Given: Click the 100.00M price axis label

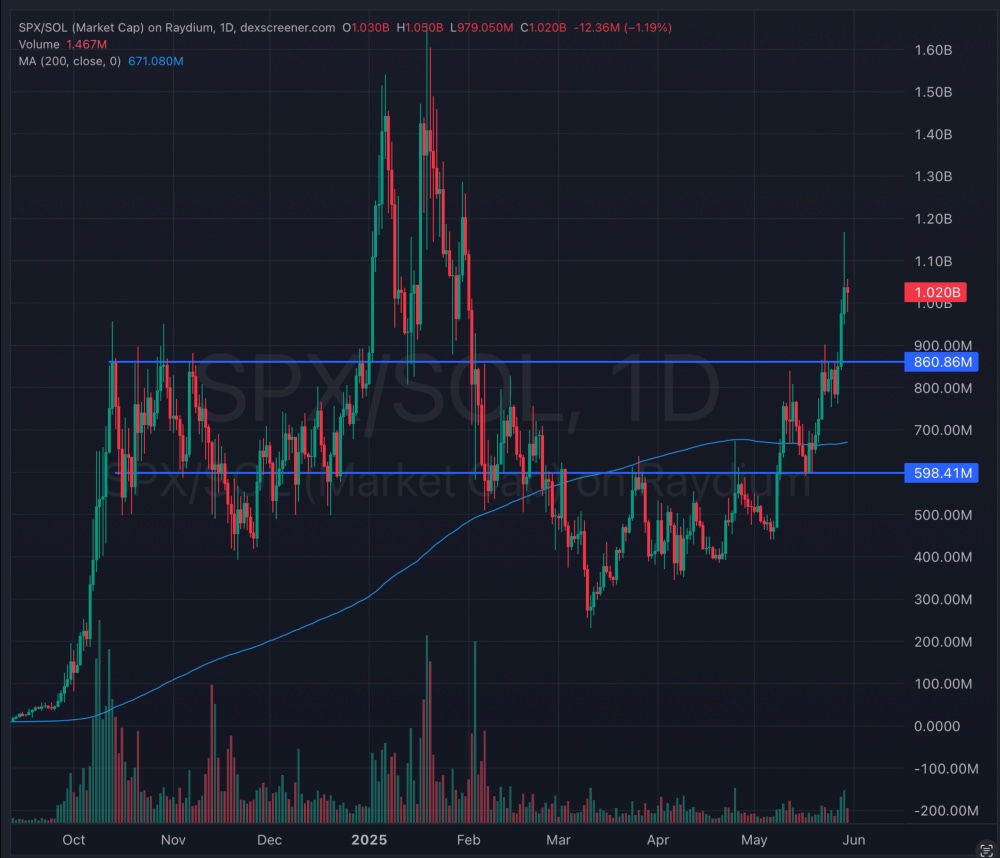Looking at the screenshot, I should 943,684.
